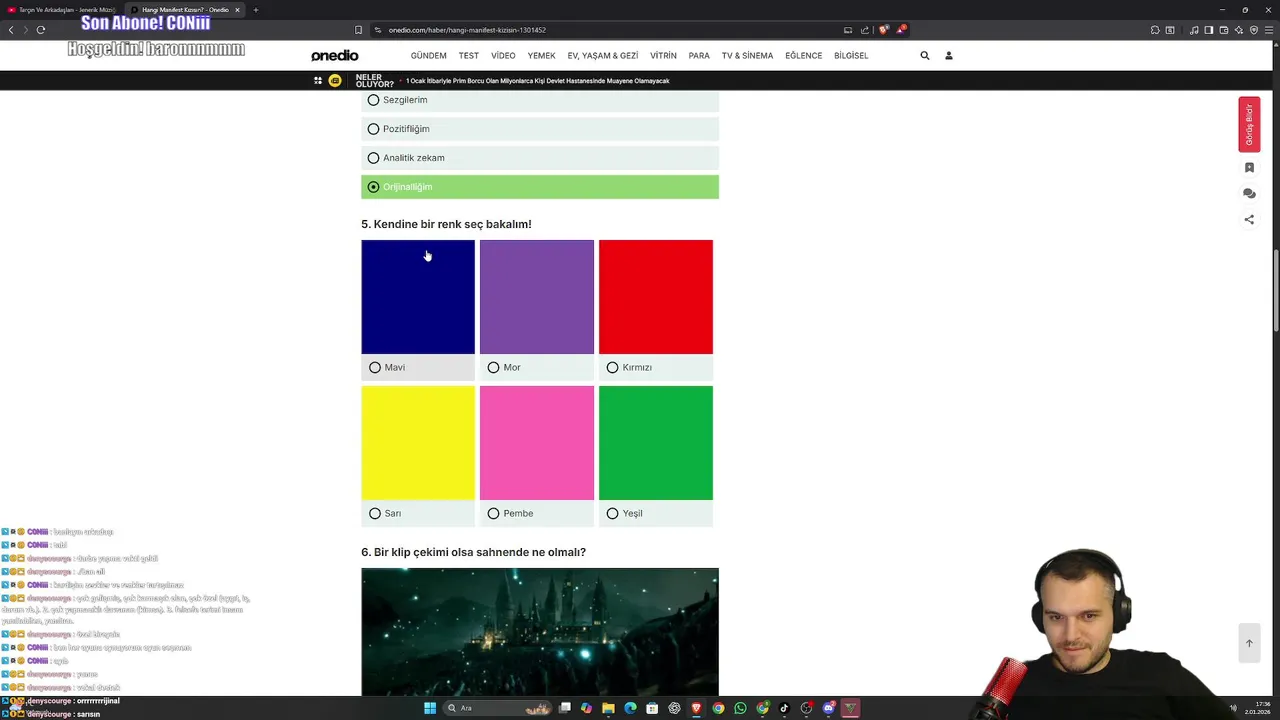
Task: Open TikTok from taskbar
Action: [x=784, y=708]
